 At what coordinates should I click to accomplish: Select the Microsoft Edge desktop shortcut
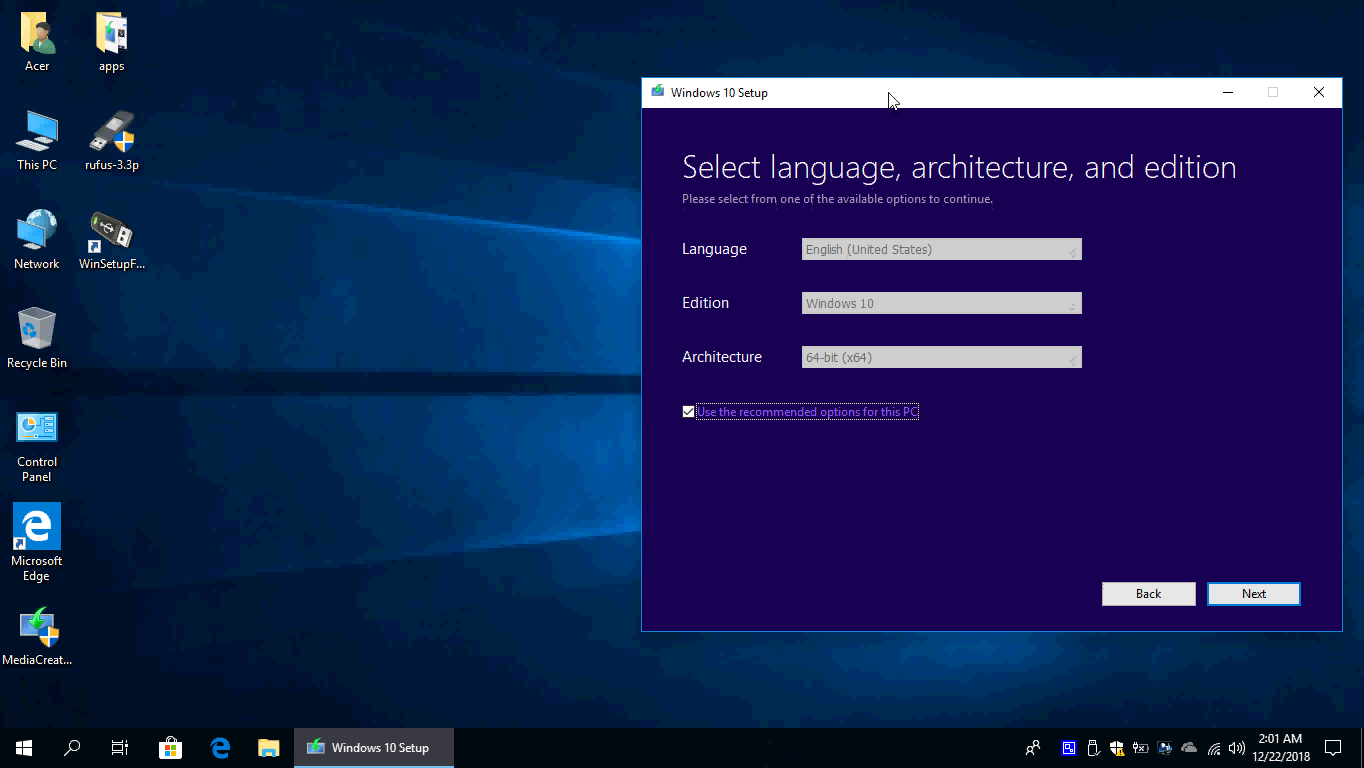tap(37, 543)
